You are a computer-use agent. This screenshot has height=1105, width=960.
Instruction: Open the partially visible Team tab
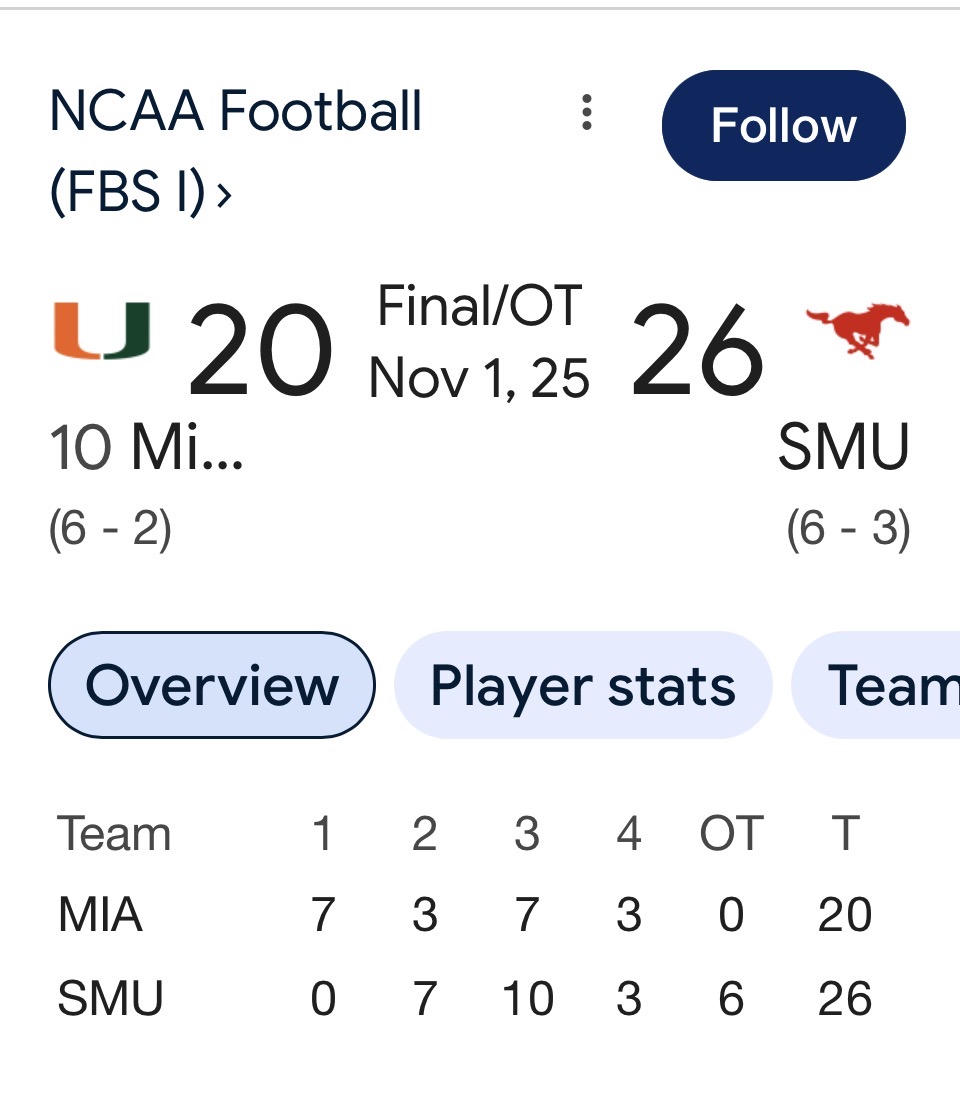click(876, 685)
